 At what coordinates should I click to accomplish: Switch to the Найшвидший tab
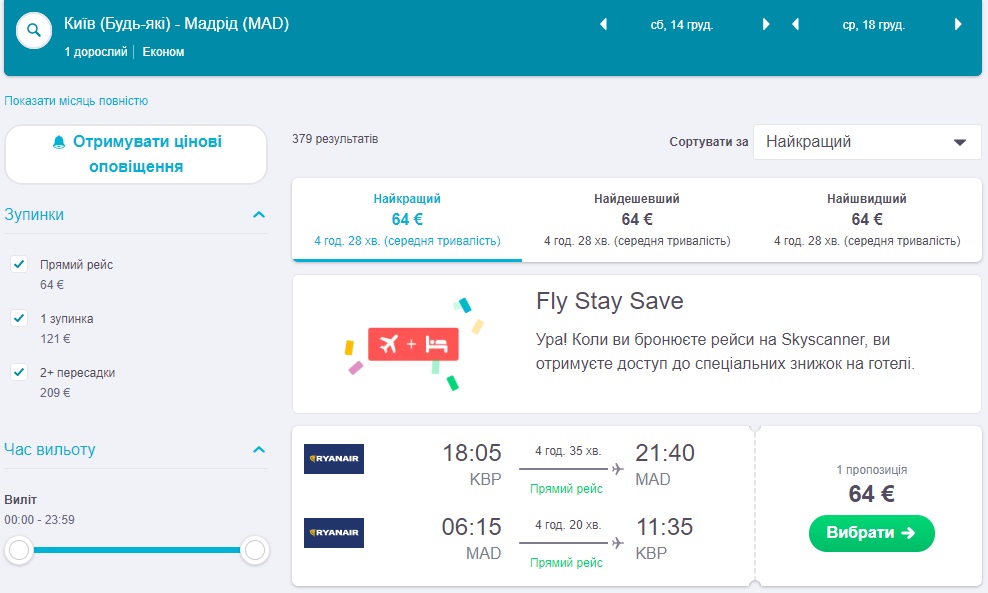tap(866, 219)
